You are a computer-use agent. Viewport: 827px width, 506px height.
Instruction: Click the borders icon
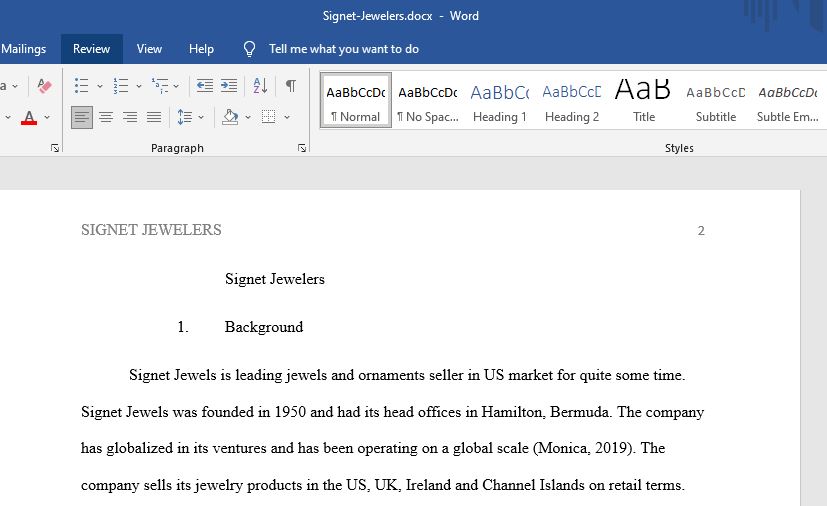click(x=268, y=117)
